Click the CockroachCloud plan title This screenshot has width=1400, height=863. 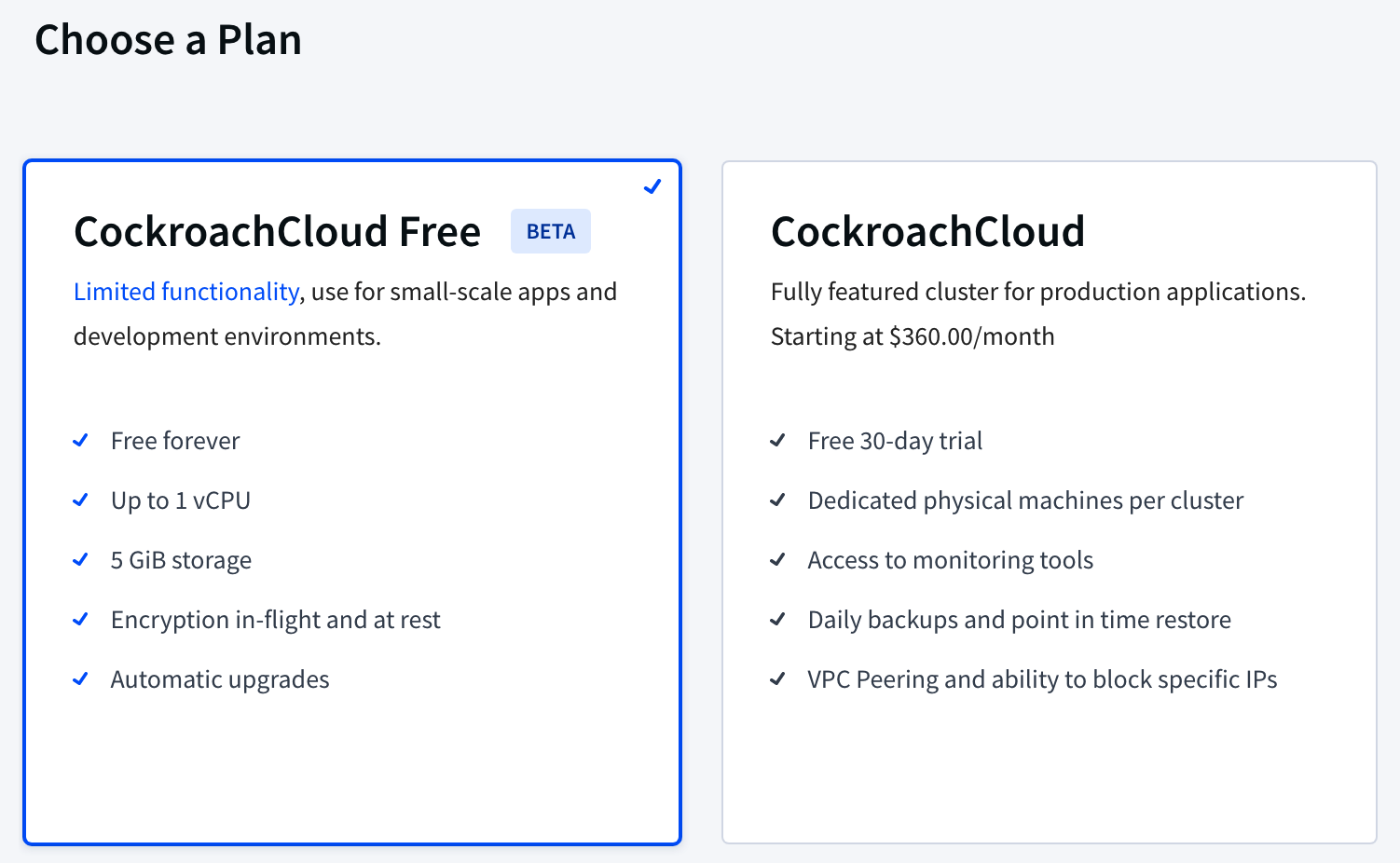coord(927,231)
